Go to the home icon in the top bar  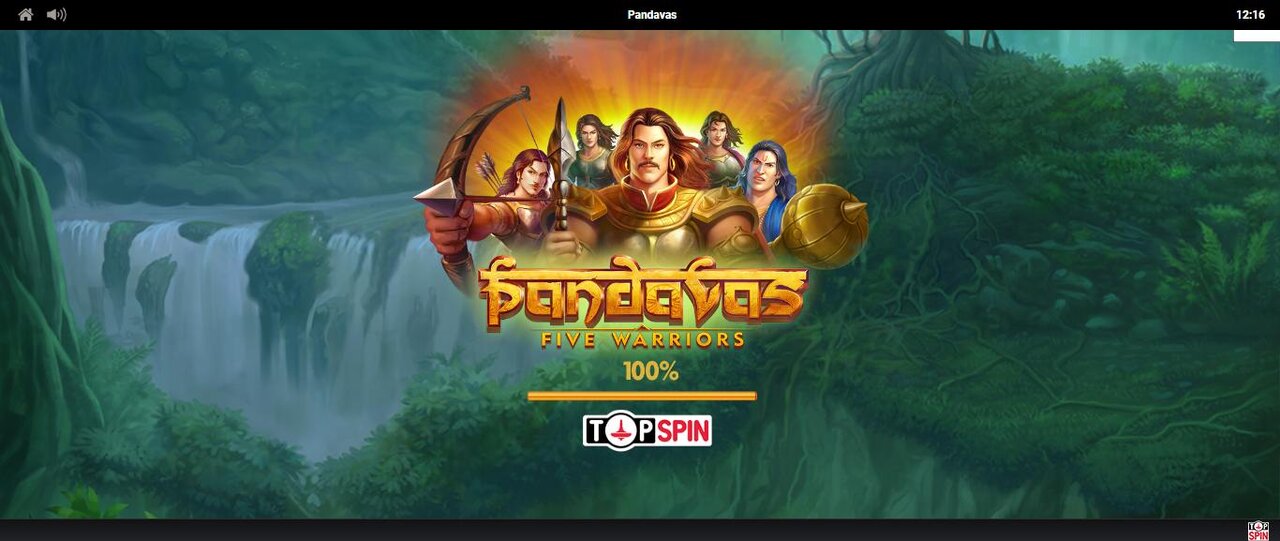(x=26, y=15)
